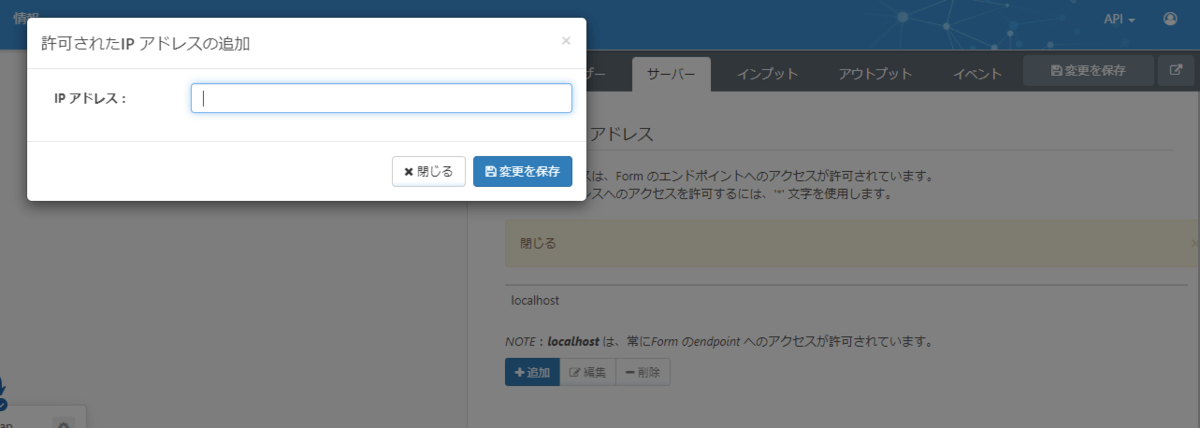Open the API dropdown in the header
Viewport: 1200px width, 428px height.
coord(1118,19)
